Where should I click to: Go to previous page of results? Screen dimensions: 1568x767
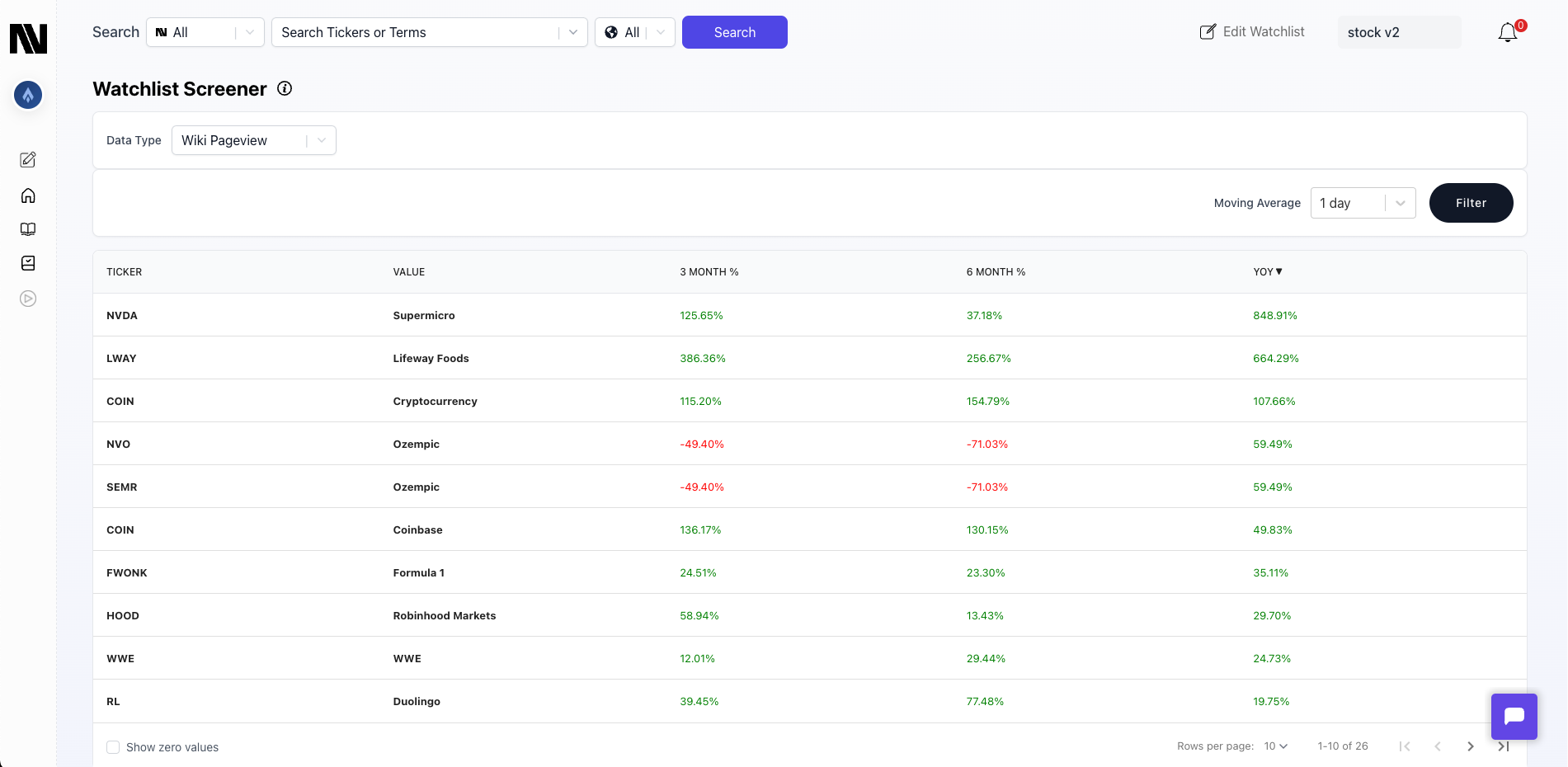(x=1438, y=746)
